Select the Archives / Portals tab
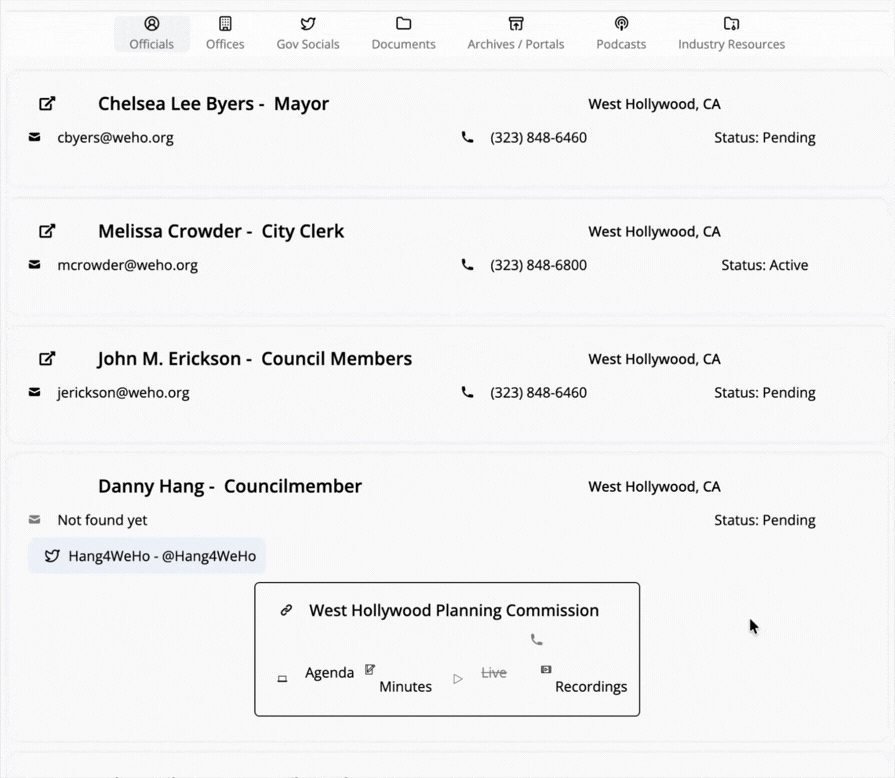Viewport: 895px width, 778px height. click(x=516, y=33)
